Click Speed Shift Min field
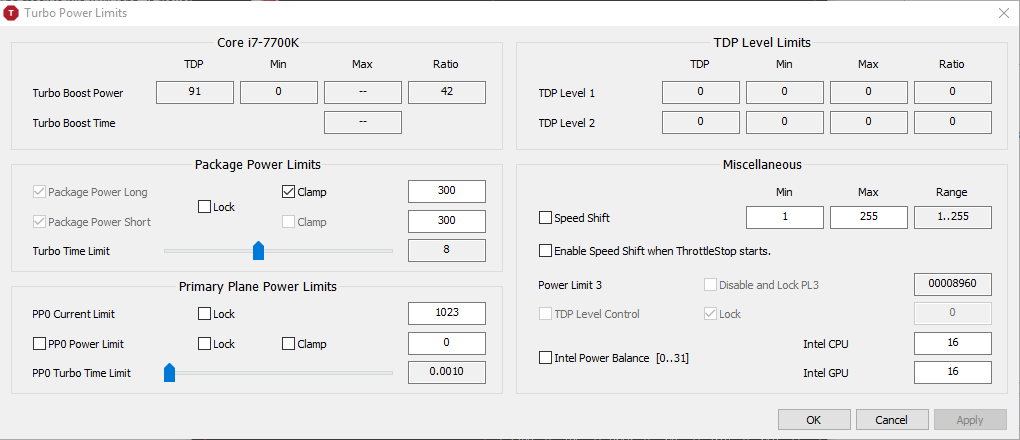1020x440 pixels. 785,217
